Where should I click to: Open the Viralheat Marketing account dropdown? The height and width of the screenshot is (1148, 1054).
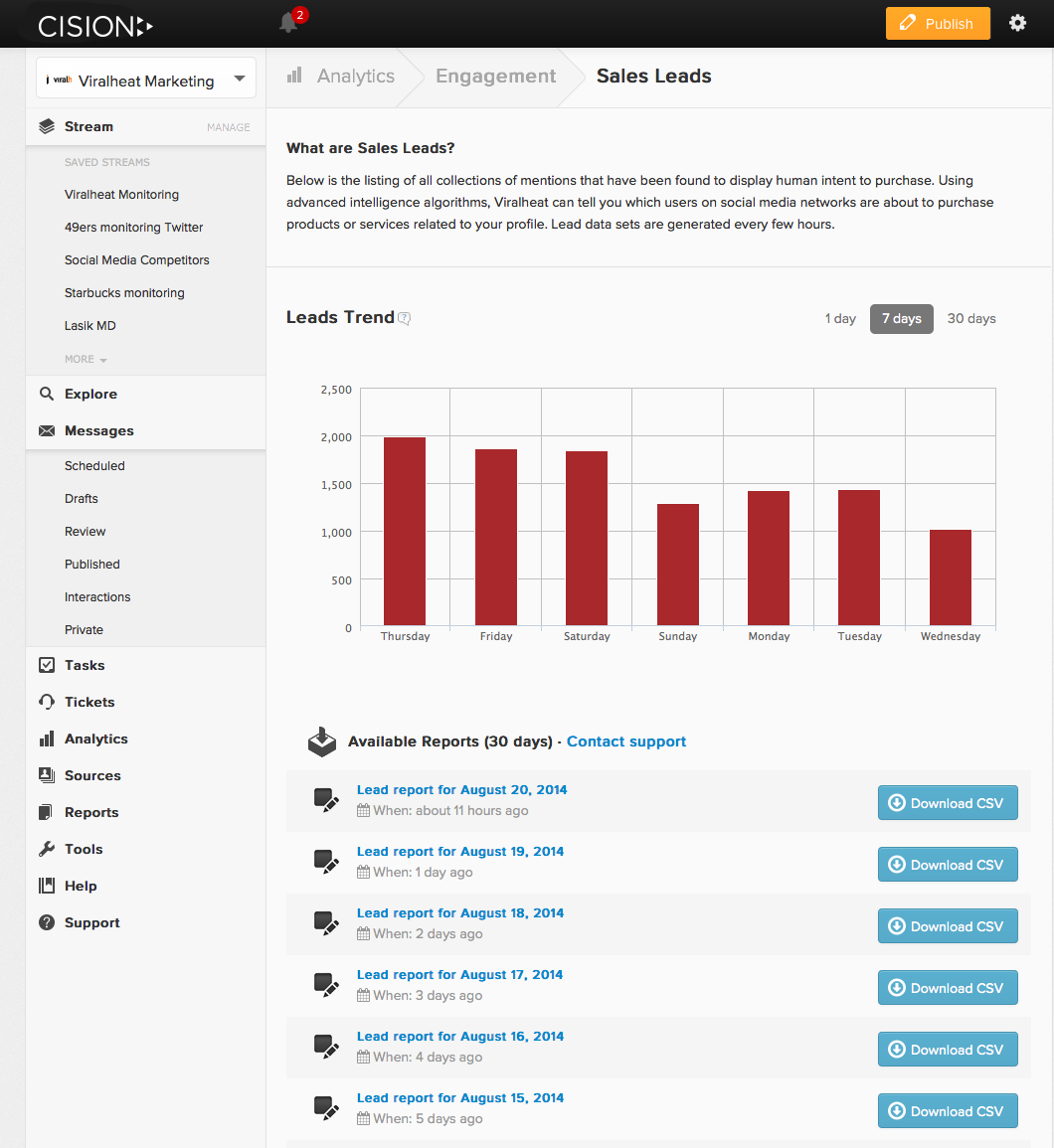(x=146, y=79)
